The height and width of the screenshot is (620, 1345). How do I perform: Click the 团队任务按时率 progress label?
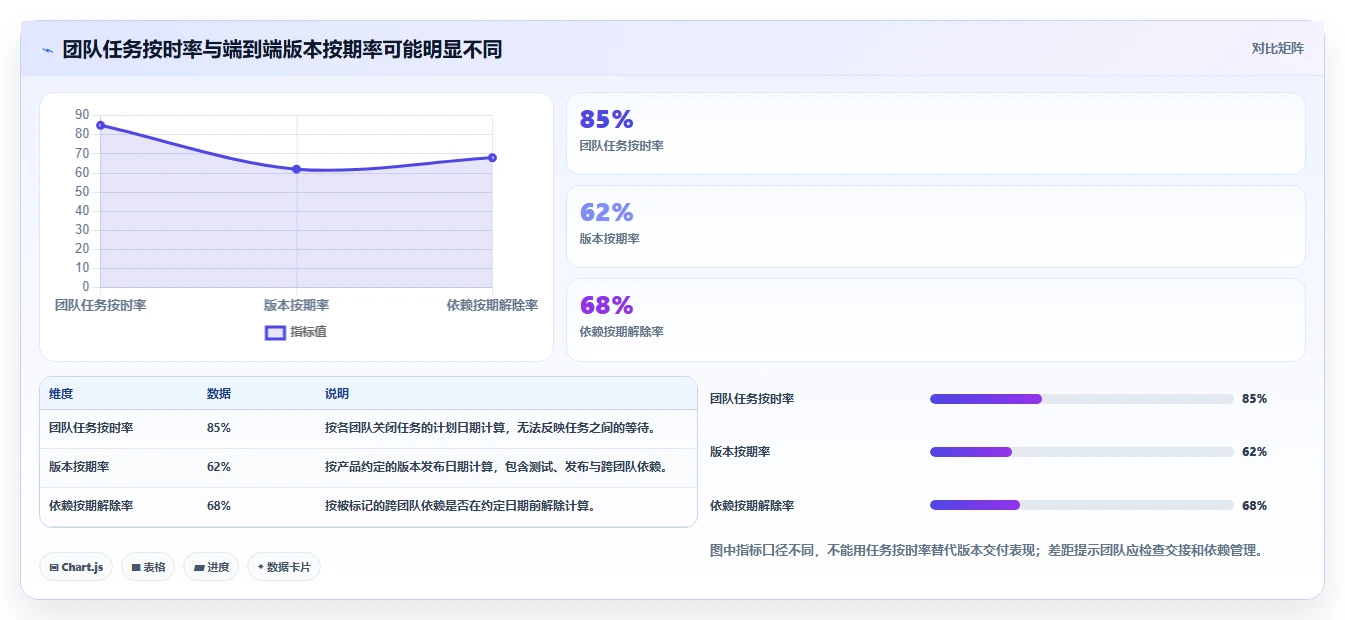point(752,399)
